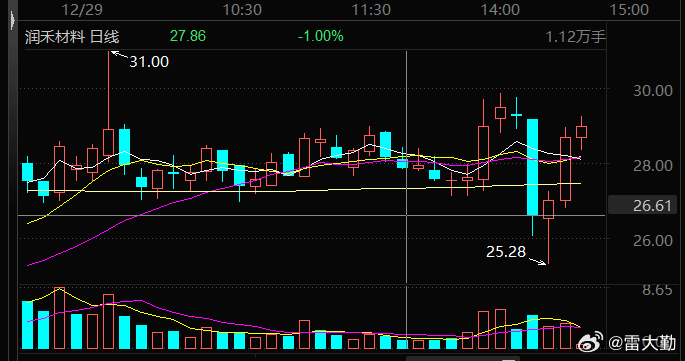
Task: Select the 10:30 time label
Action: pyautogui.click(x=242, y=10)
